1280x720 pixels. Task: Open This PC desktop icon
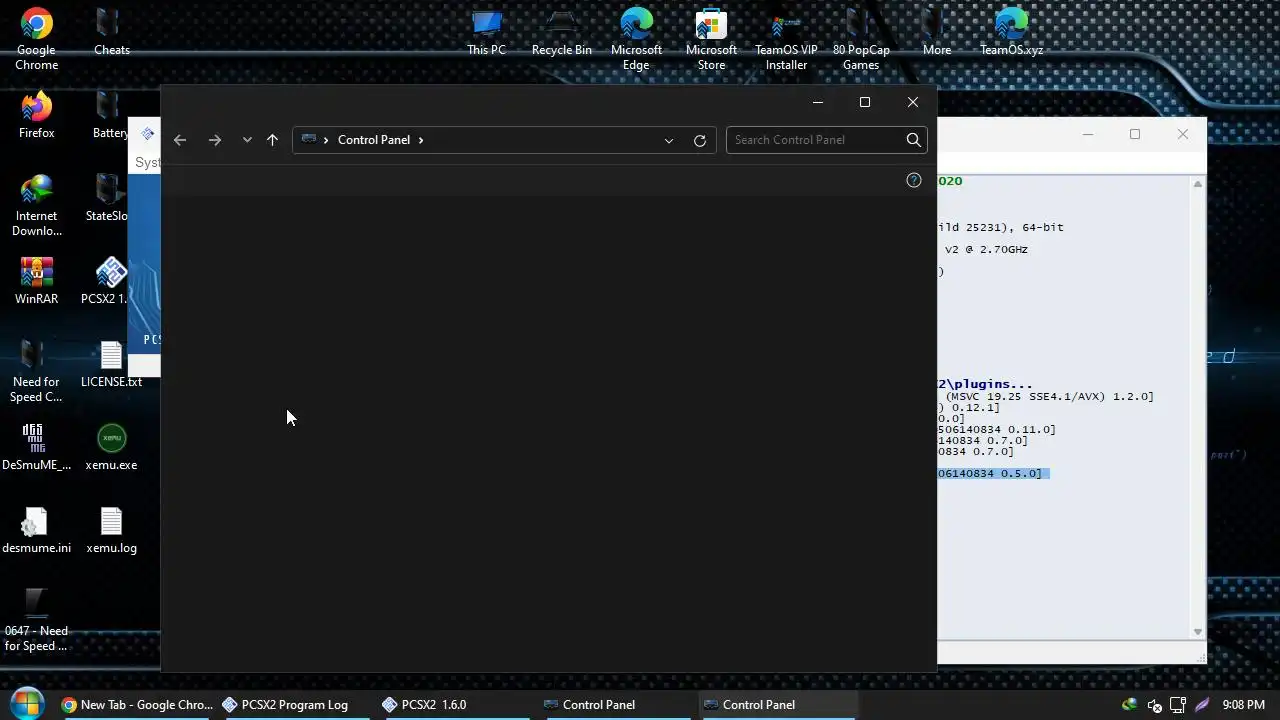pyautogui.click(x=486, y=32)
